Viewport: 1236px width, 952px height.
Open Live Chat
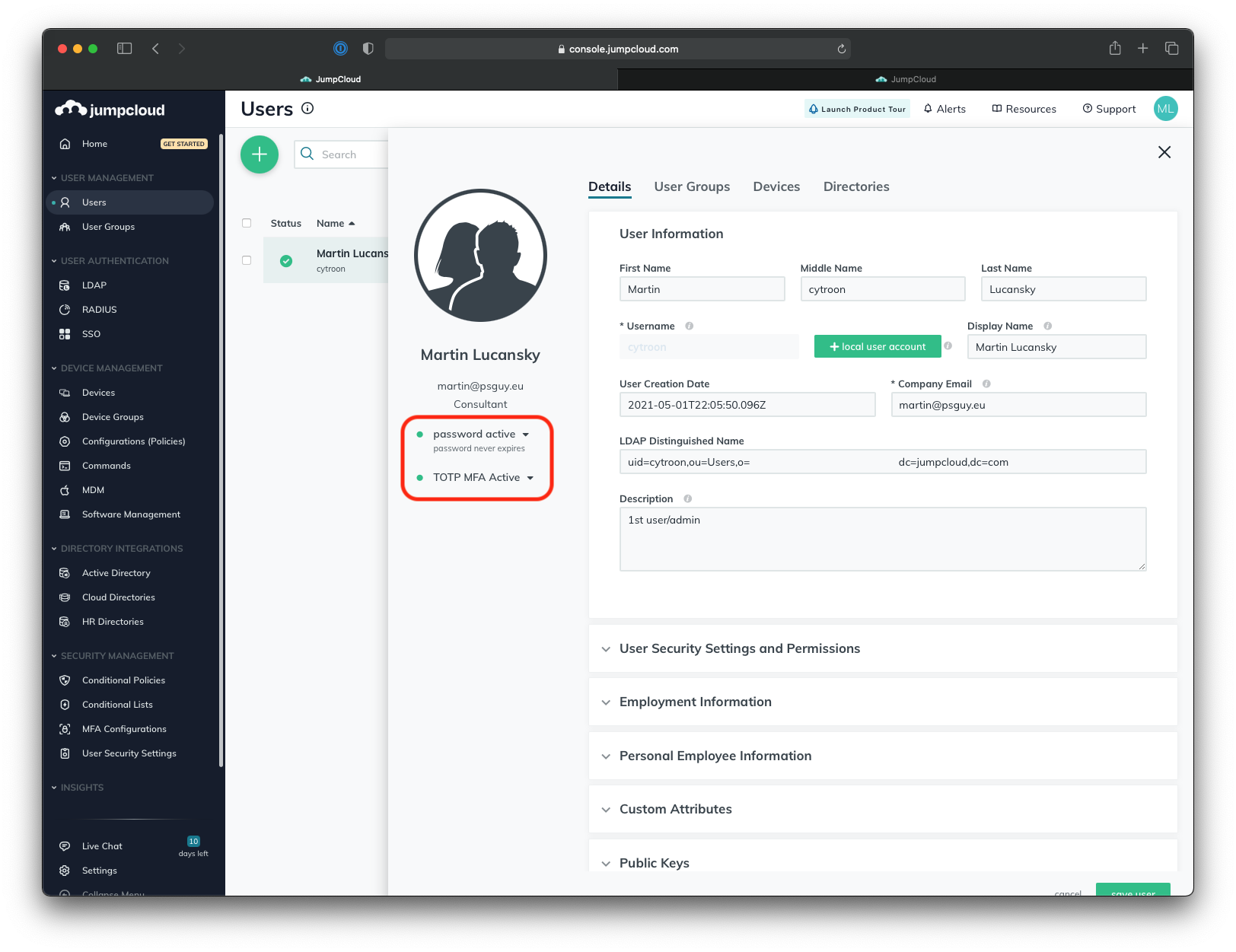click(x=102, y=846)
